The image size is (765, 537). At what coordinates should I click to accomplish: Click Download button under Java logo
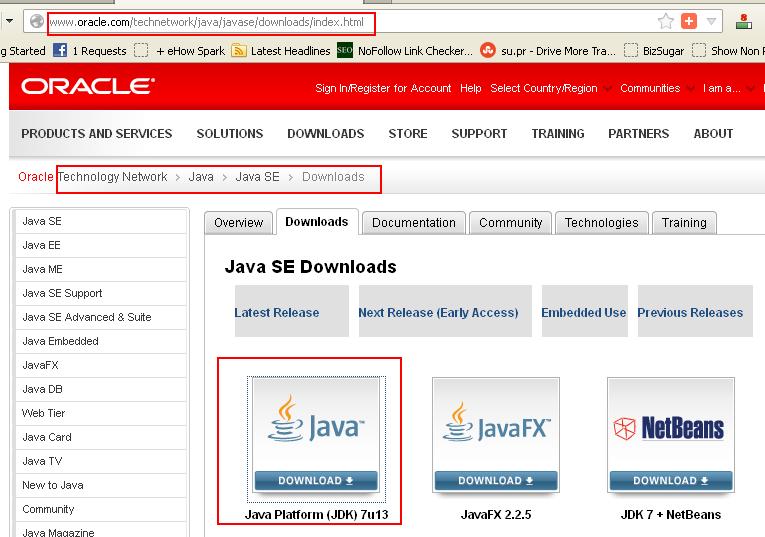coord(316,480)
